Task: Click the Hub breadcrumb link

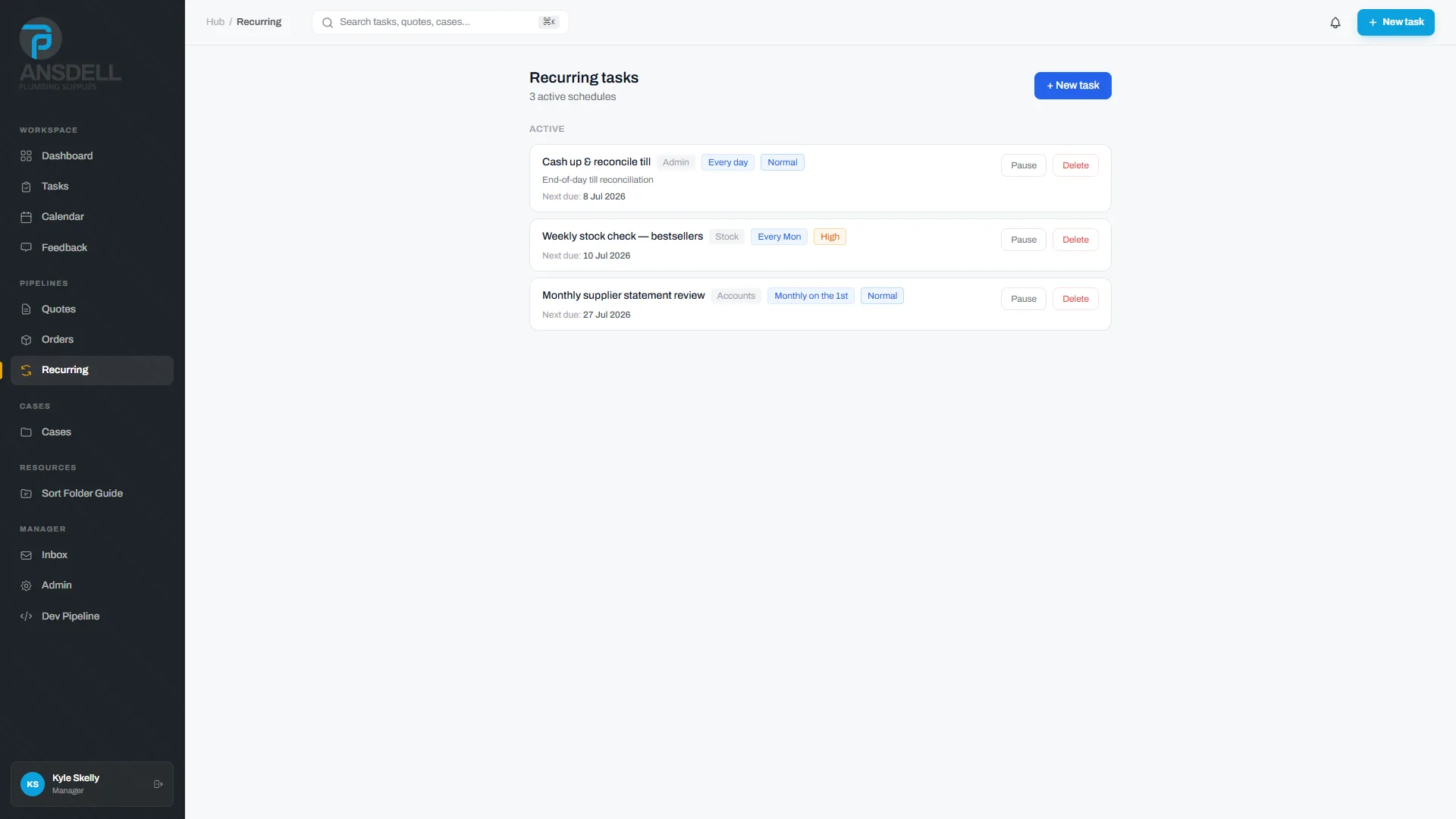Action: pos(215,22)
